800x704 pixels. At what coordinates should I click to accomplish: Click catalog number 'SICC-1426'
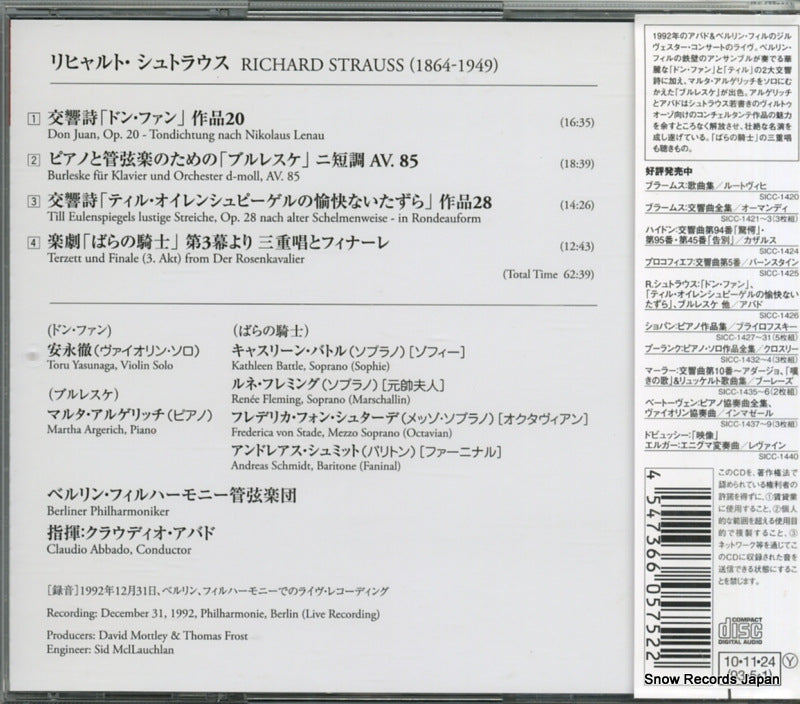pyautogui.click(x=779, y=316)
